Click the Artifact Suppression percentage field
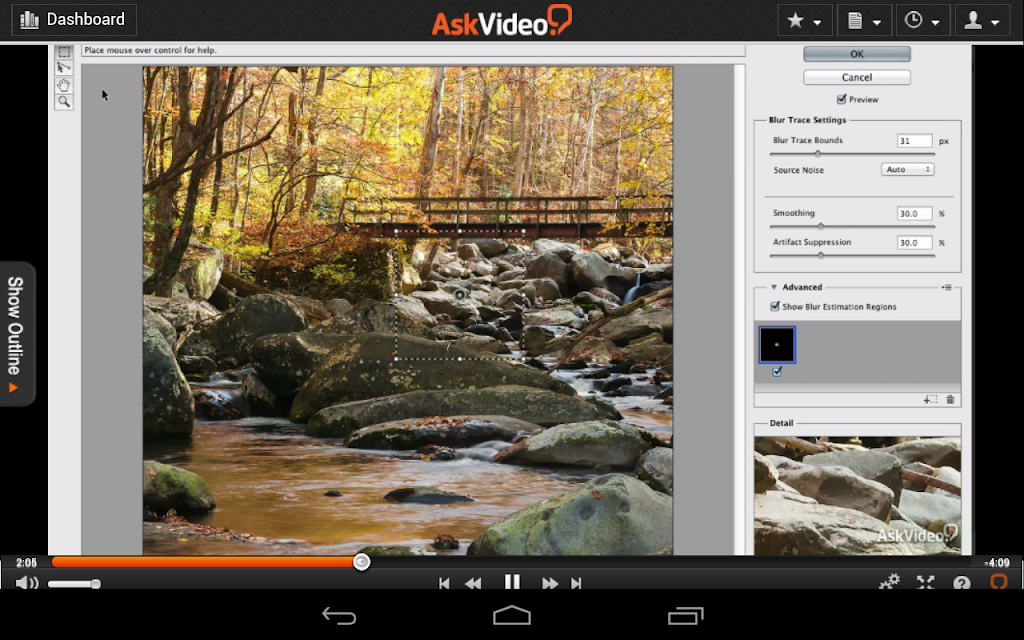 914,242
